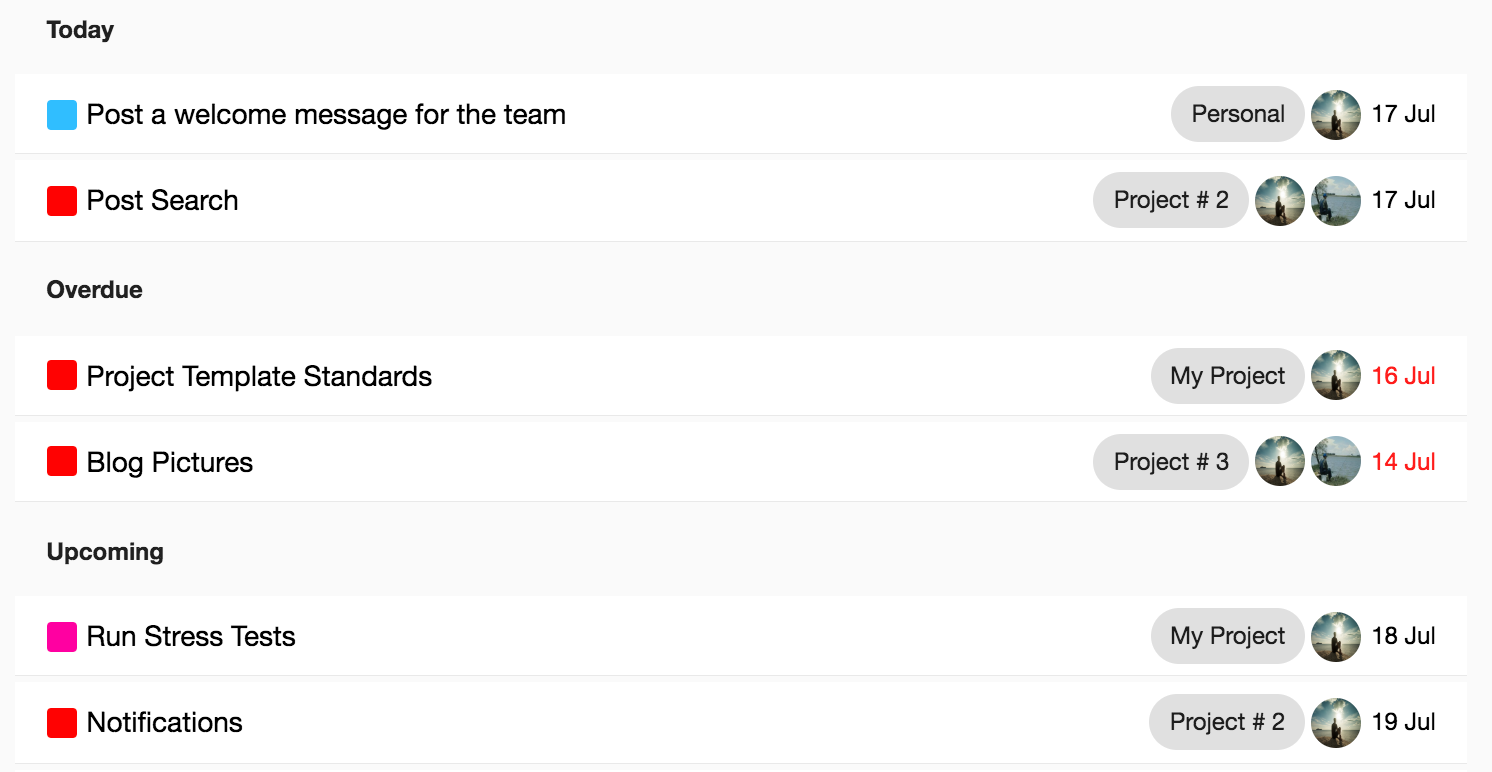
Task: Click the pink square beside Run Stress Tests
Action: pos(62,637)
